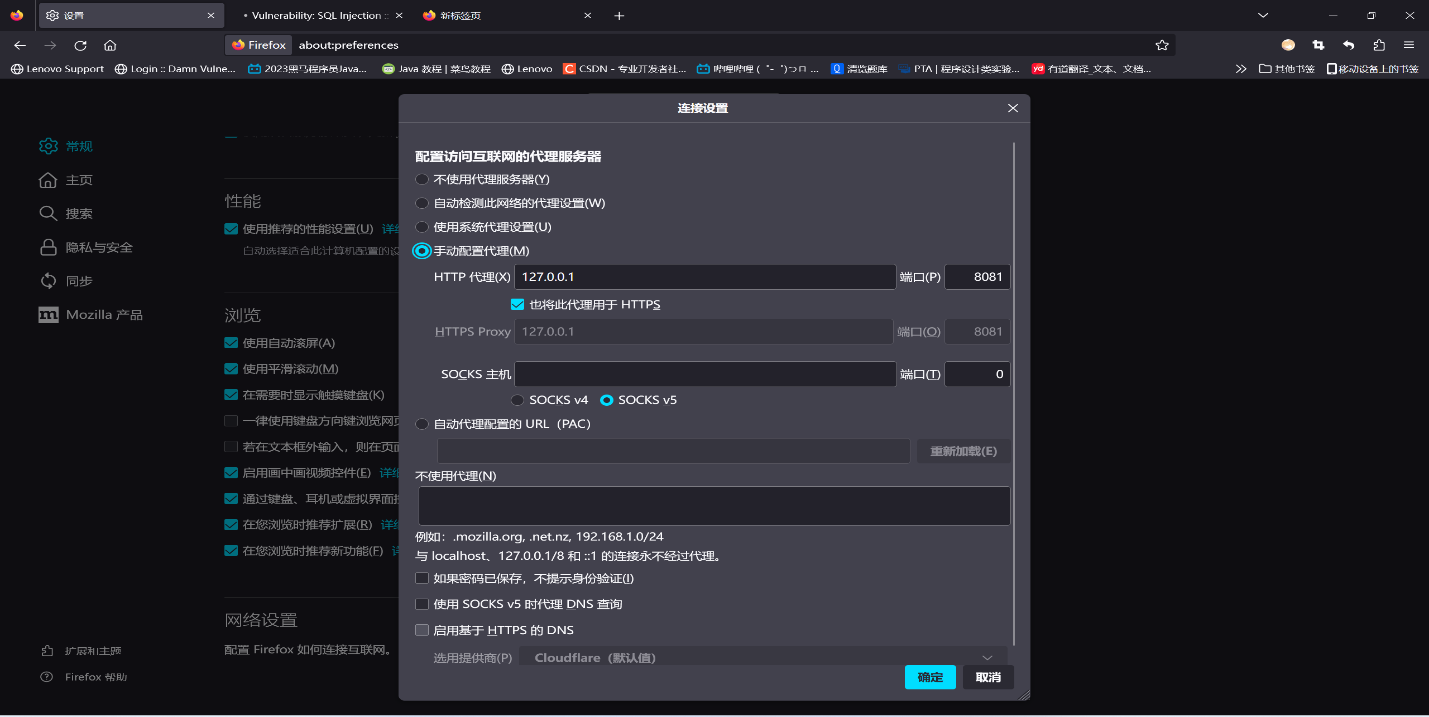Open the 其他书签 bookmarks folder
Image resolution: width=1429 pixels, height=717 pixels.
click(1286, 69)
